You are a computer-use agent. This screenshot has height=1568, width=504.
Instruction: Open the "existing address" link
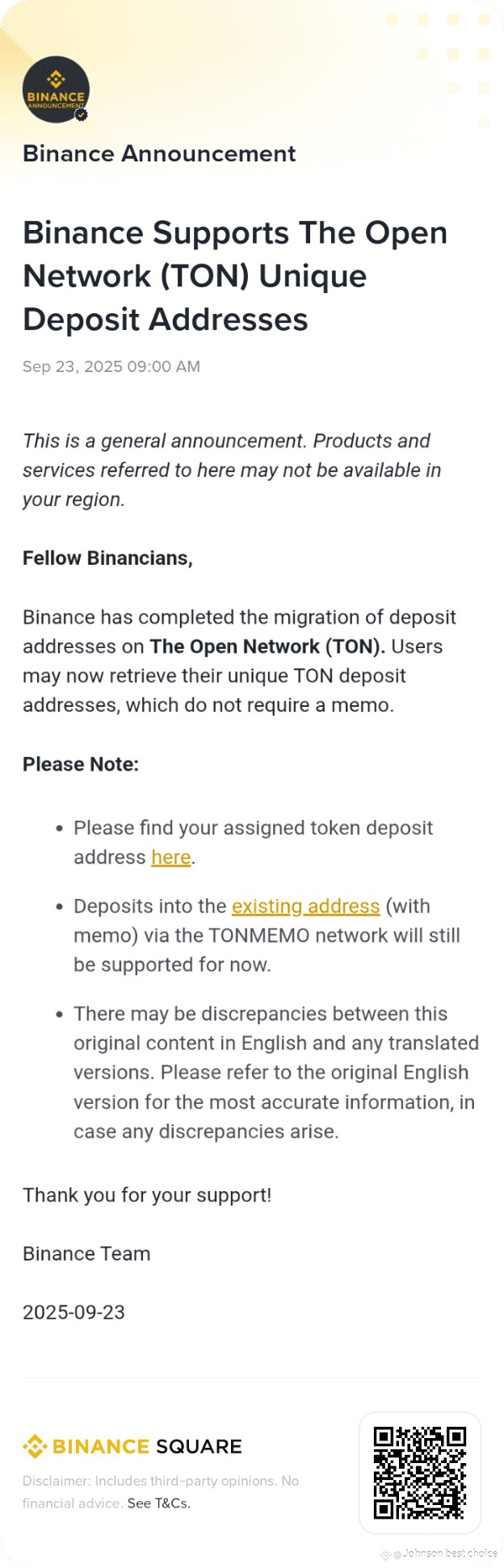[x=305, y=906]
